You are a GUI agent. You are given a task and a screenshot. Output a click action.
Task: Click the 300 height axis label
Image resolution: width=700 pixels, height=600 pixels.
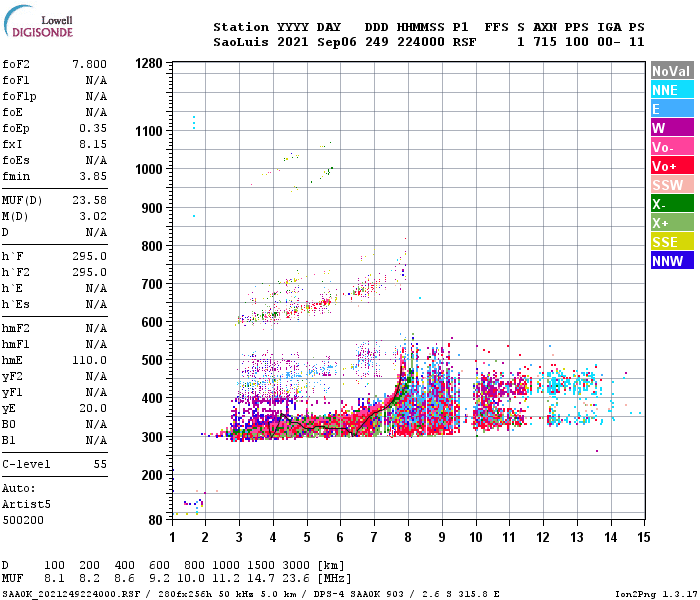coord(152,437)
